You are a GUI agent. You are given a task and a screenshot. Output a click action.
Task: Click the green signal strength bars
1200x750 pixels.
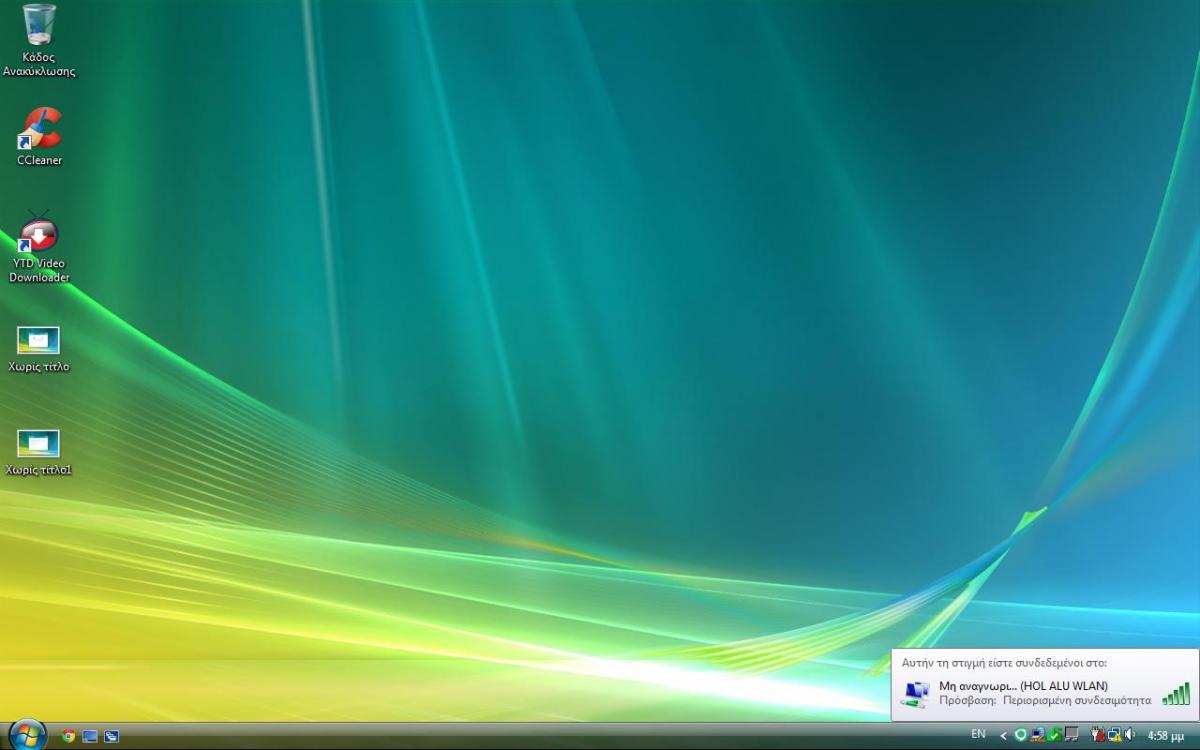pos(1176,694)
